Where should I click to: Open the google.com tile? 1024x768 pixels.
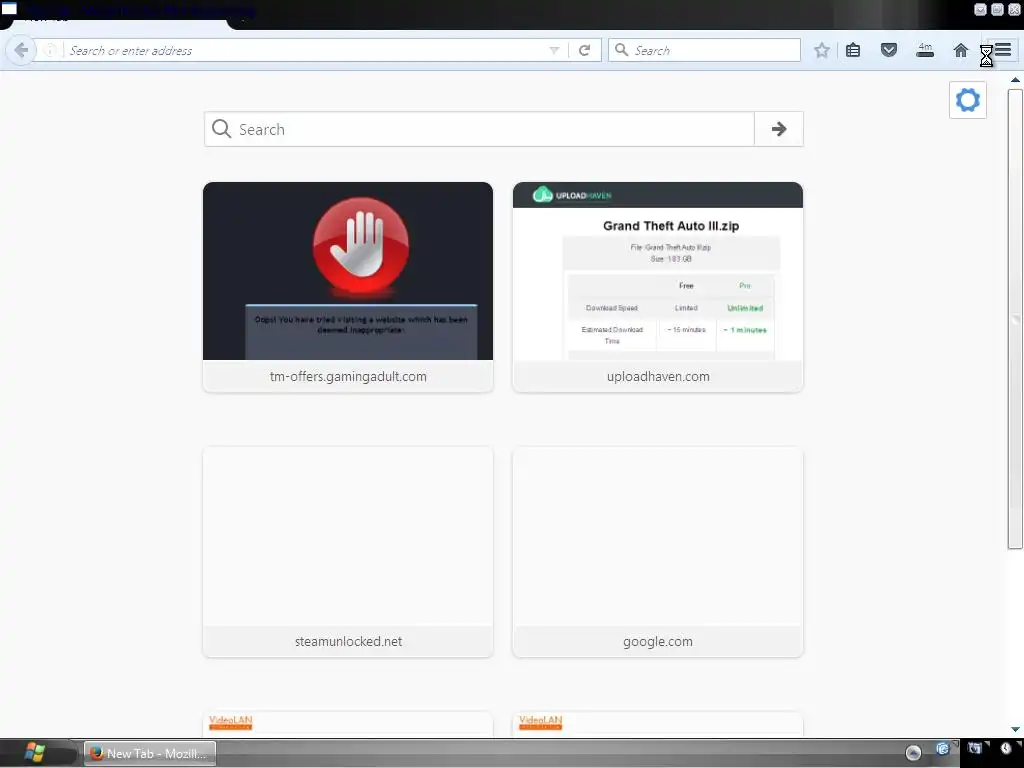[x=658, y=552]
